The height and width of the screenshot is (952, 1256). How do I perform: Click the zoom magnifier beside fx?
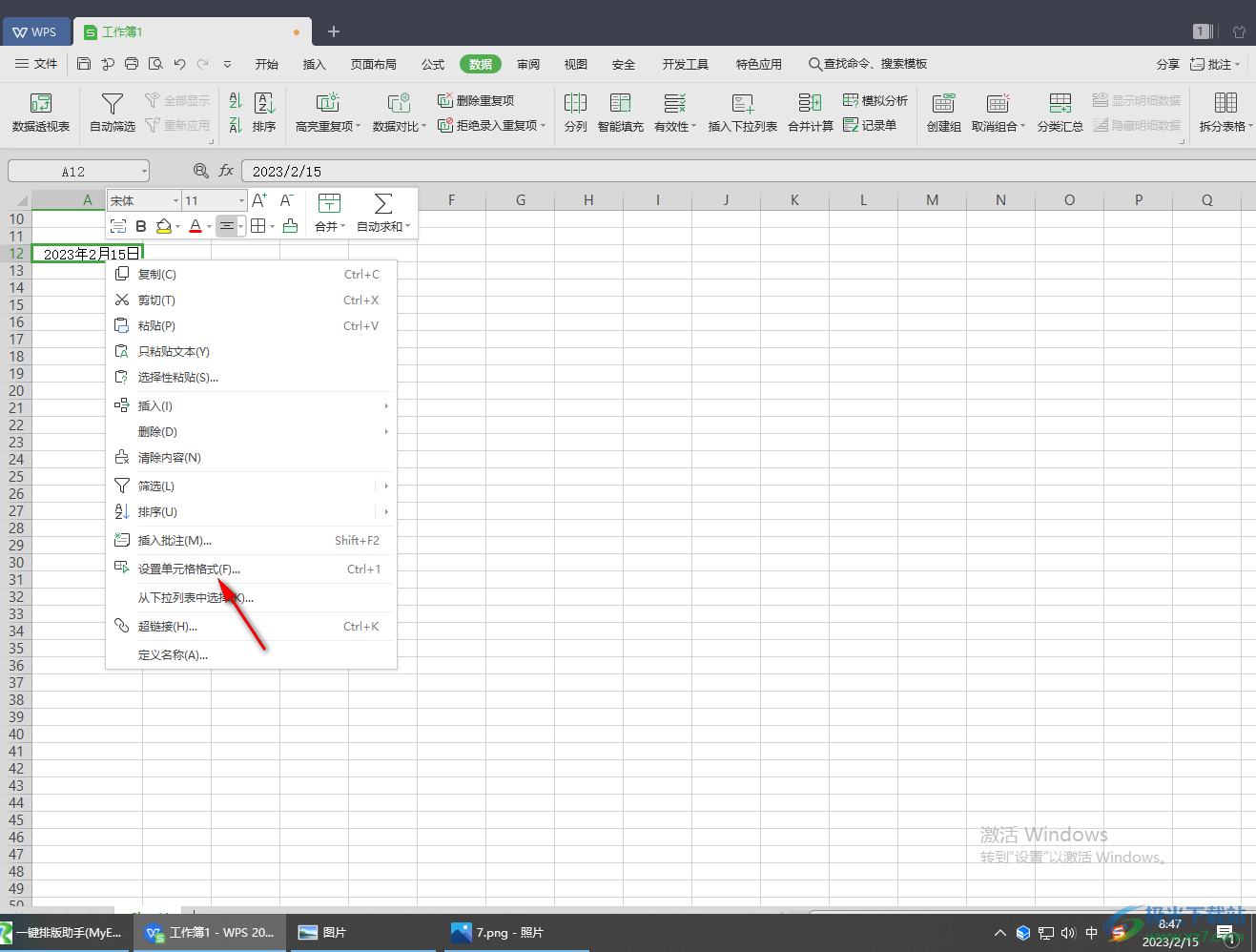pos(201,171)
